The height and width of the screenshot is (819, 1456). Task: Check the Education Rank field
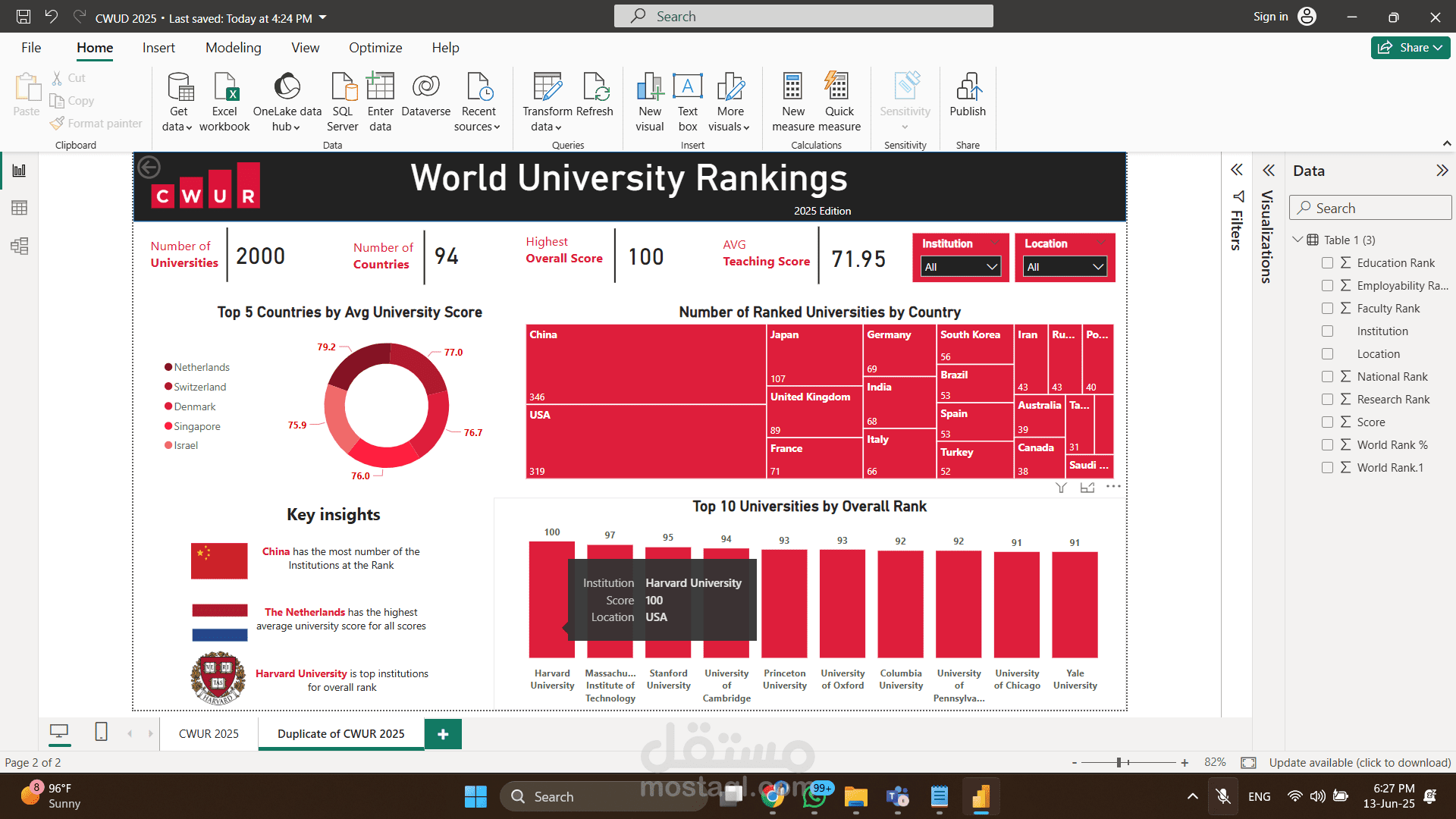click(1327, 263)
